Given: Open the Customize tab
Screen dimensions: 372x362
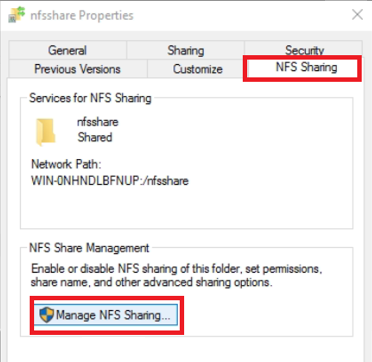Looking at the screenshot, I should (197, 69).
